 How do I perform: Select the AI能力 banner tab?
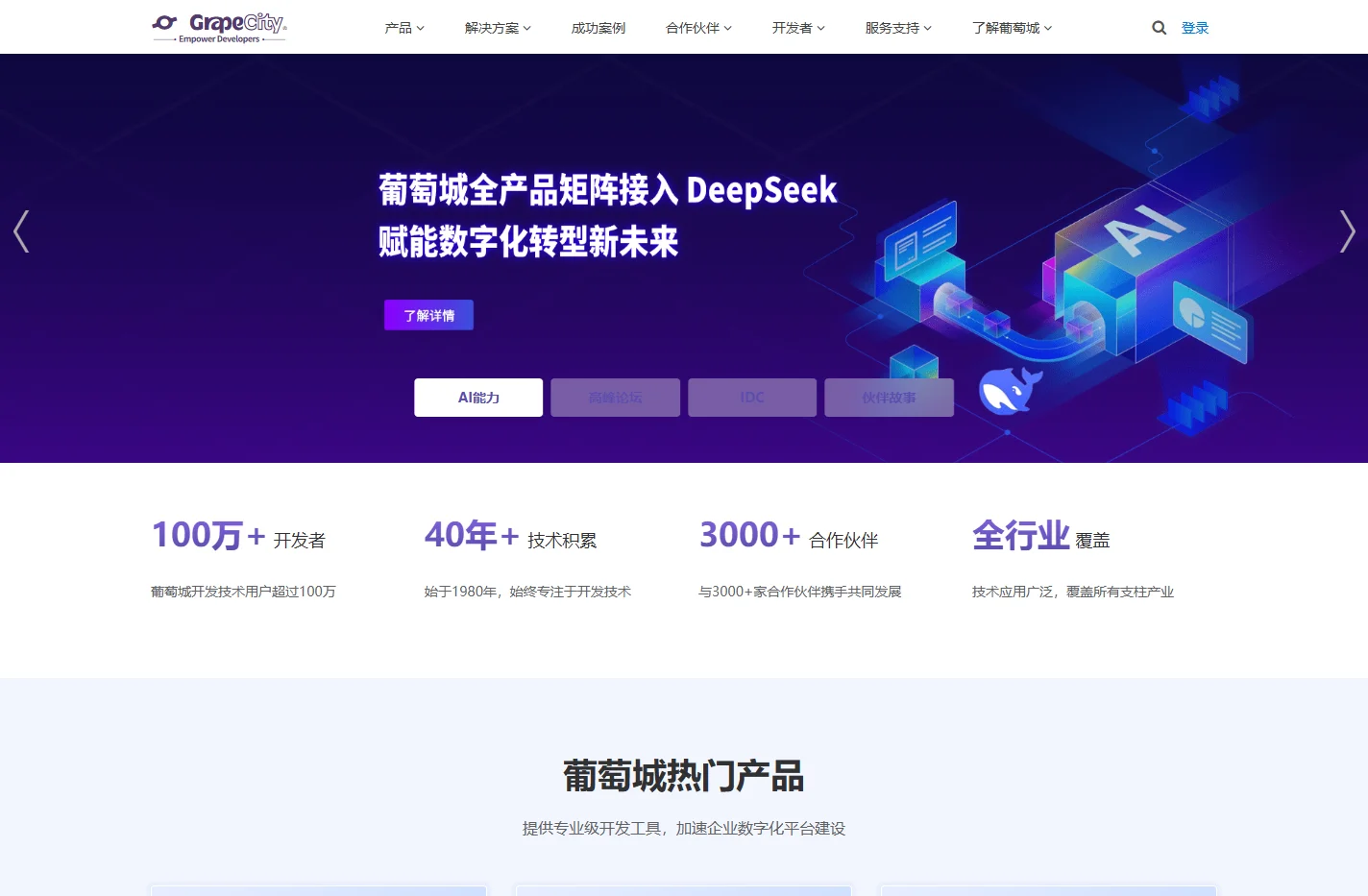pyautogui.click(x=478, y=398)
